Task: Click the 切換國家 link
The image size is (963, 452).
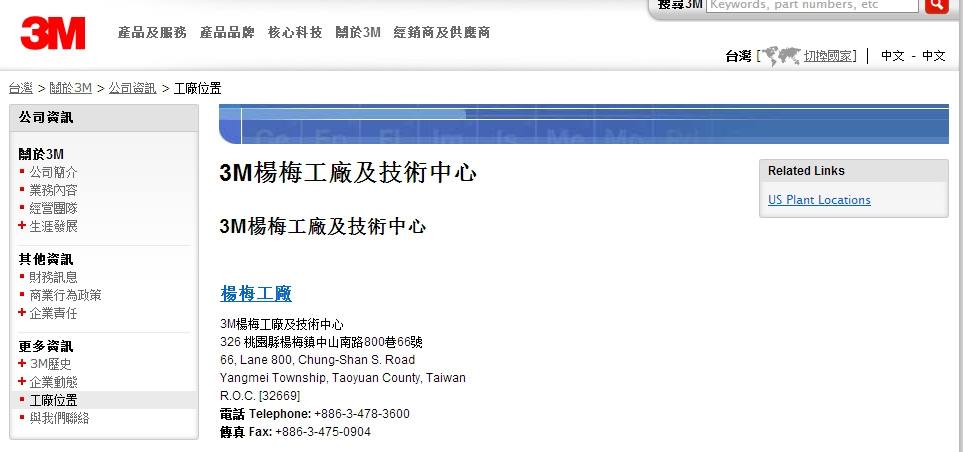Action: tap(828, 56)
